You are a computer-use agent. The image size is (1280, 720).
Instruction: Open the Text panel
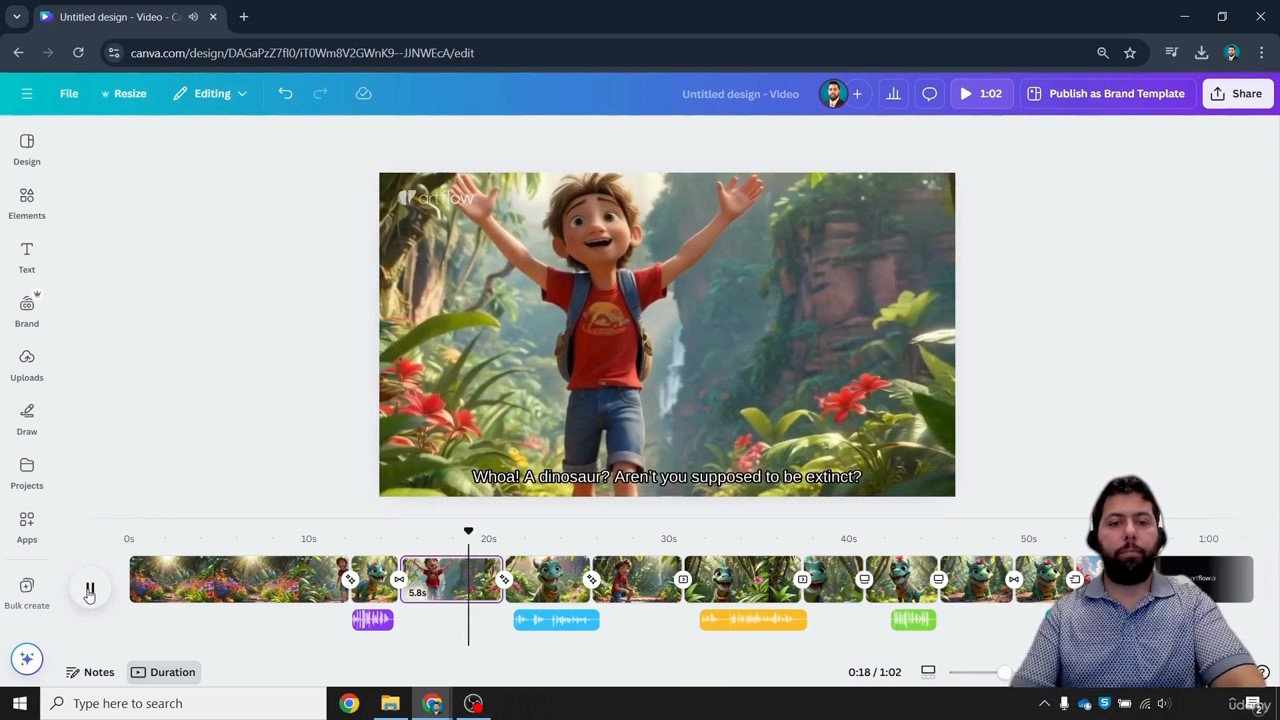pos(27,258)
